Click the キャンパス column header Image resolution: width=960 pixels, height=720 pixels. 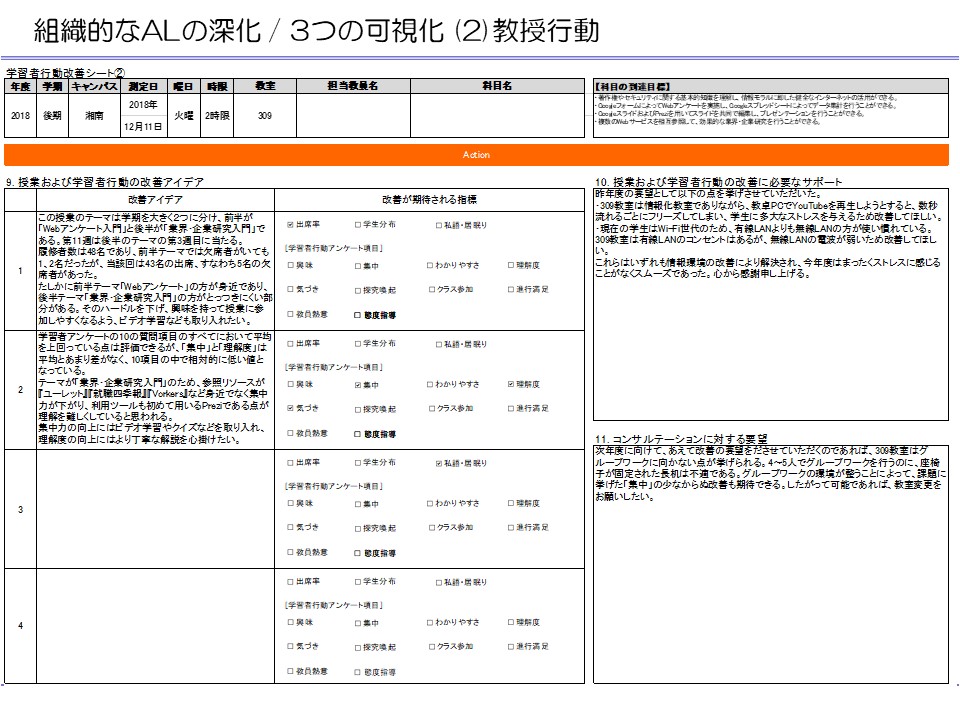[x=94, y=86]
